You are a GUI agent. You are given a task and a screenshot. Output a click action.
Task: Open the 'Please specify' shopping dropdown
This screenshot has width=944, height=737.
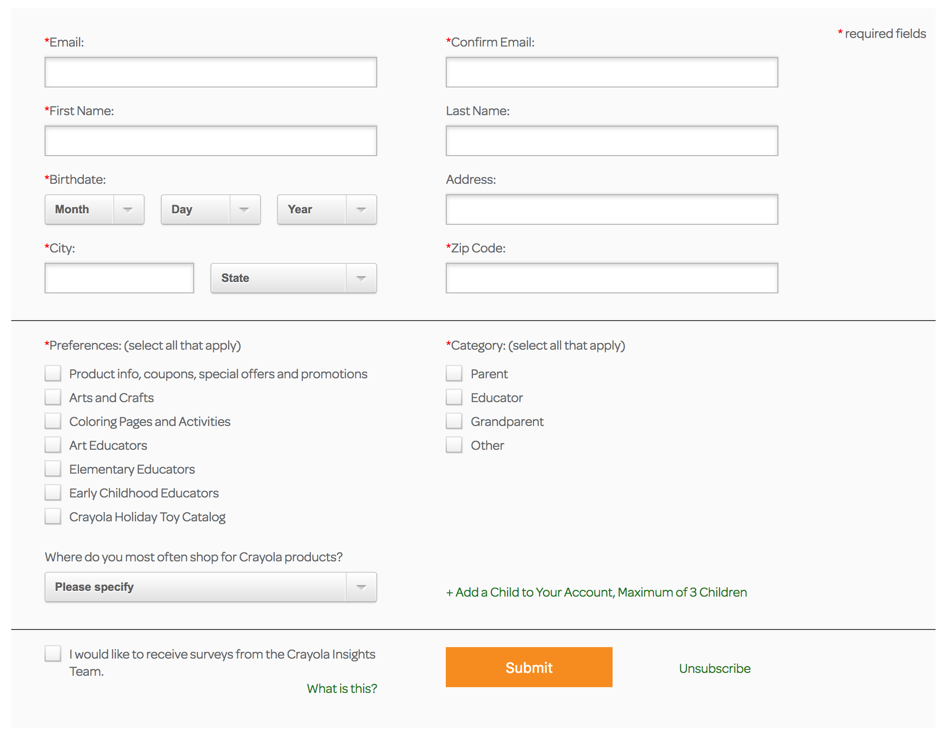click(210, 587)
